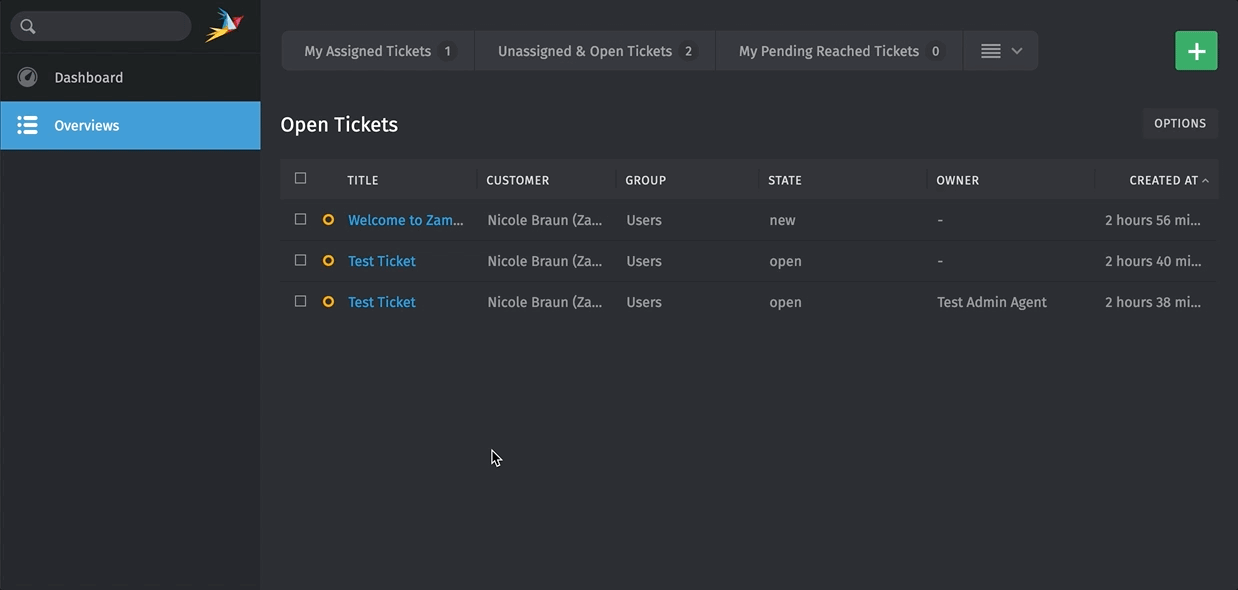Open the Test Ticket owned by Test Admin Agent
The image size is (1238, 590).
pos(381,301)
